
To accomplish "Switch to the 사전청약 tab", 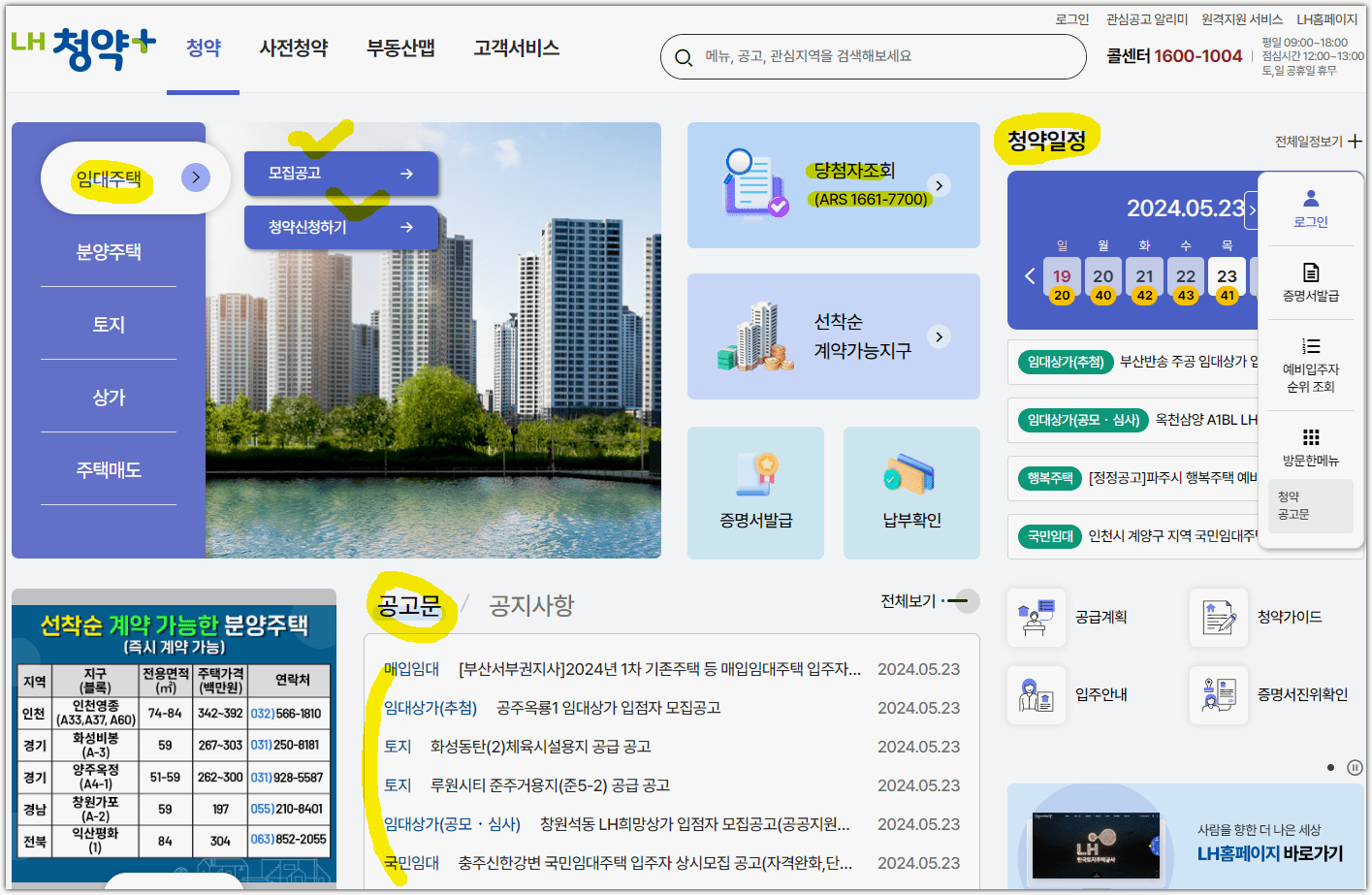I will click(293, 47).
